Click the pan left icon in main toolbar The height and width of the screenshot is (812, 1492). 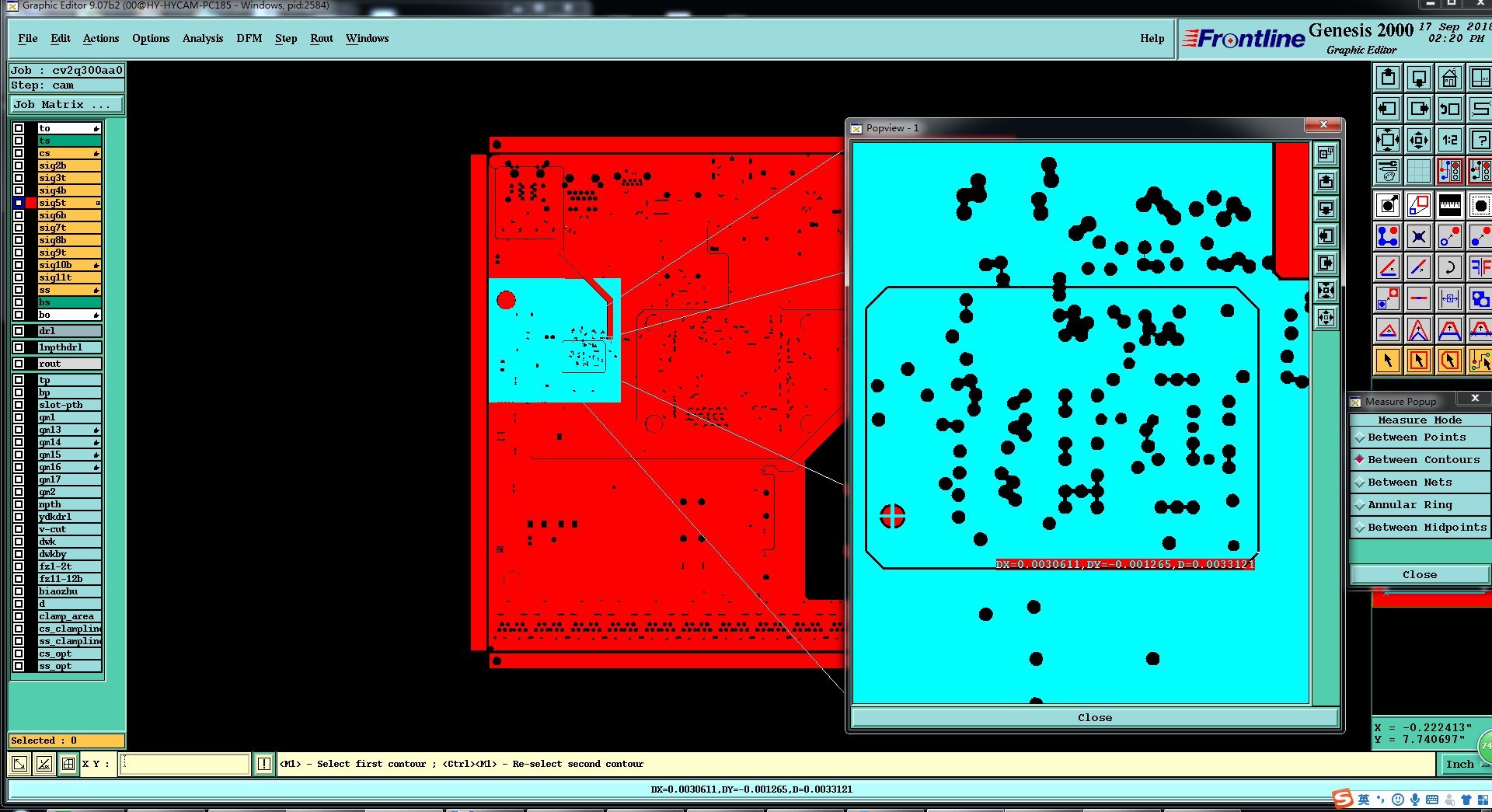click(x=1388, y=109)
